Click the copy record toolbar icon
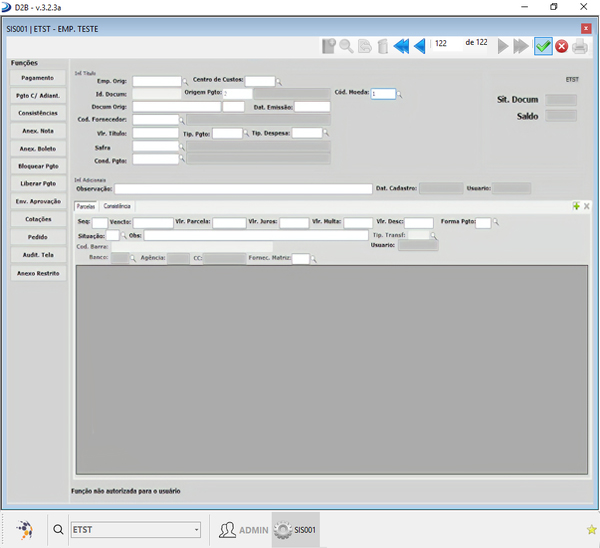Viewport: 600px width, 548px height. coord(365,46)
